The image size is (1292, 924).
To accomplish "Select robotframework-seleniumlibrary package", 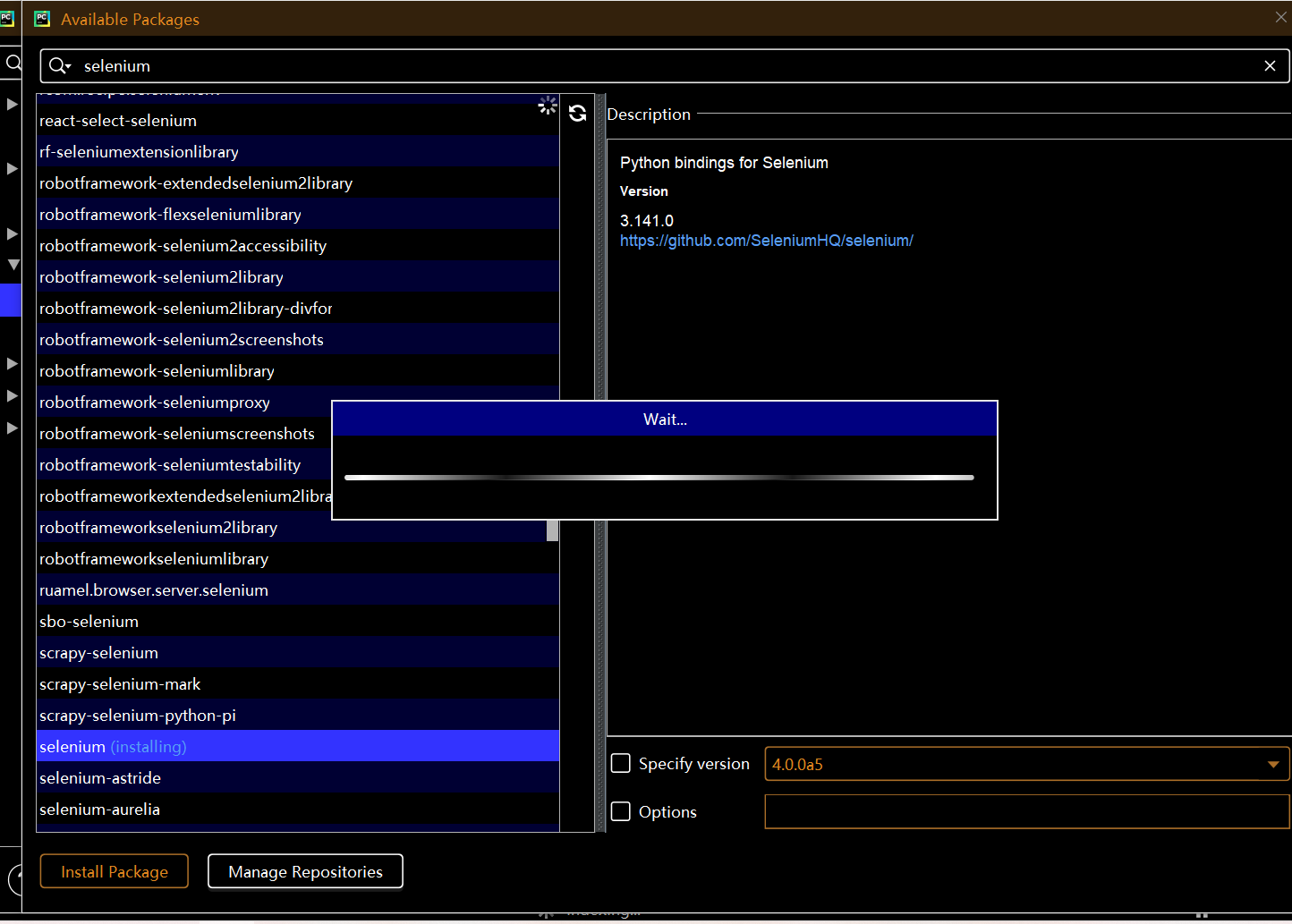I will [x=298, y=370].
